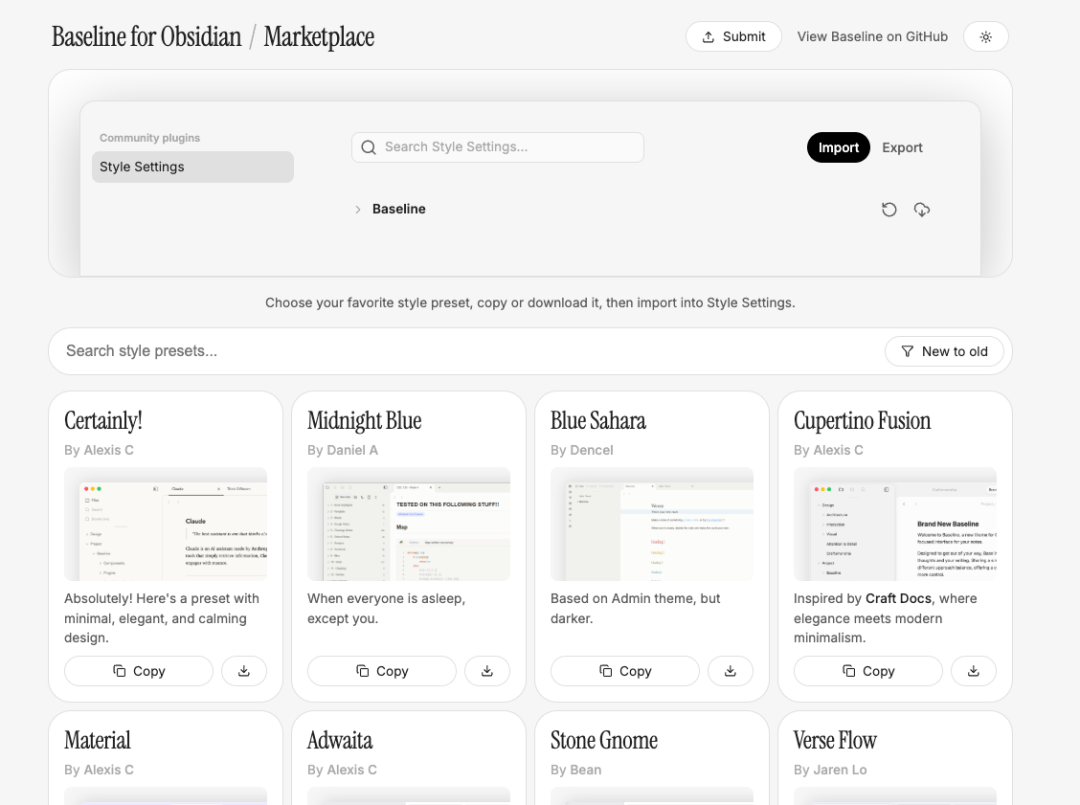Open the Blue Sahara preview thumbnail
Screen dimensions: 1080x805
click(652, 524)
